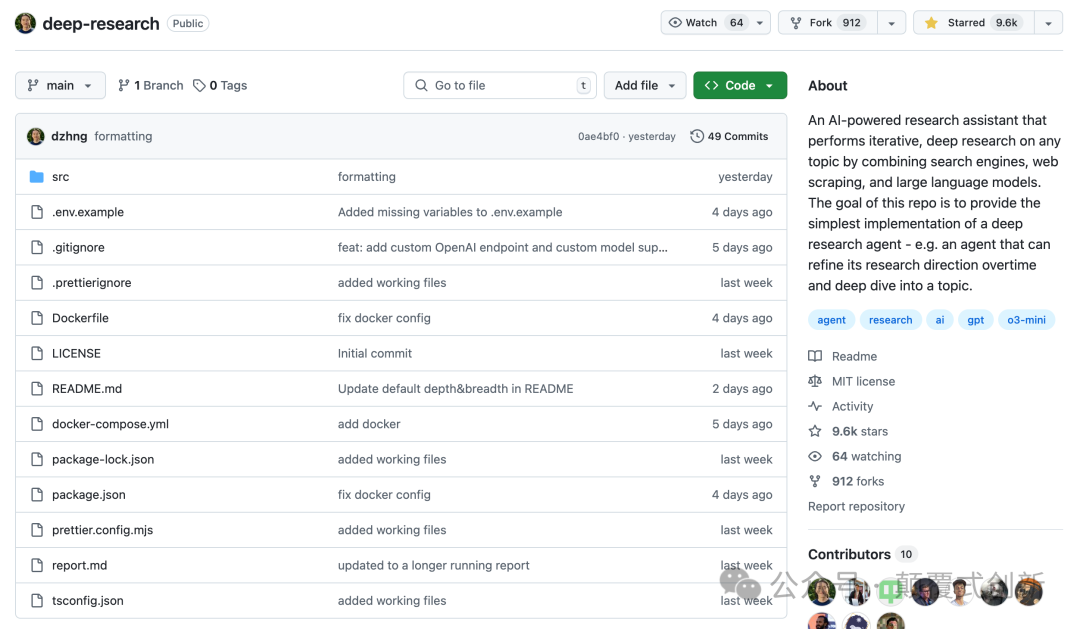Select the ai topic tag
Viewport: 1080px width, 629px height.
pyautogui.click(x=939, y=320)
